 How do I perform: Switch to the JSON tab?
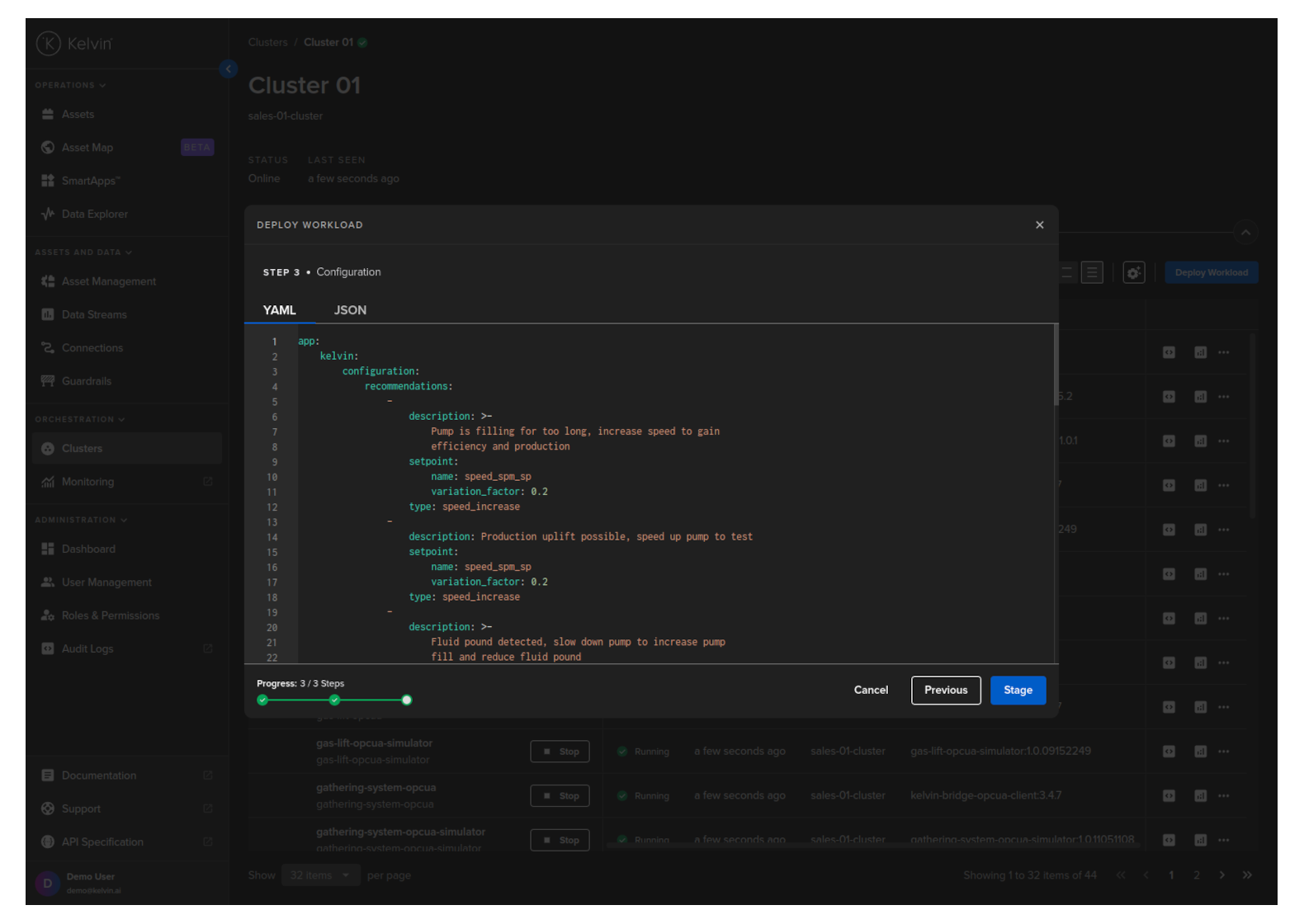pyautogui.click(x=350, y=310)
